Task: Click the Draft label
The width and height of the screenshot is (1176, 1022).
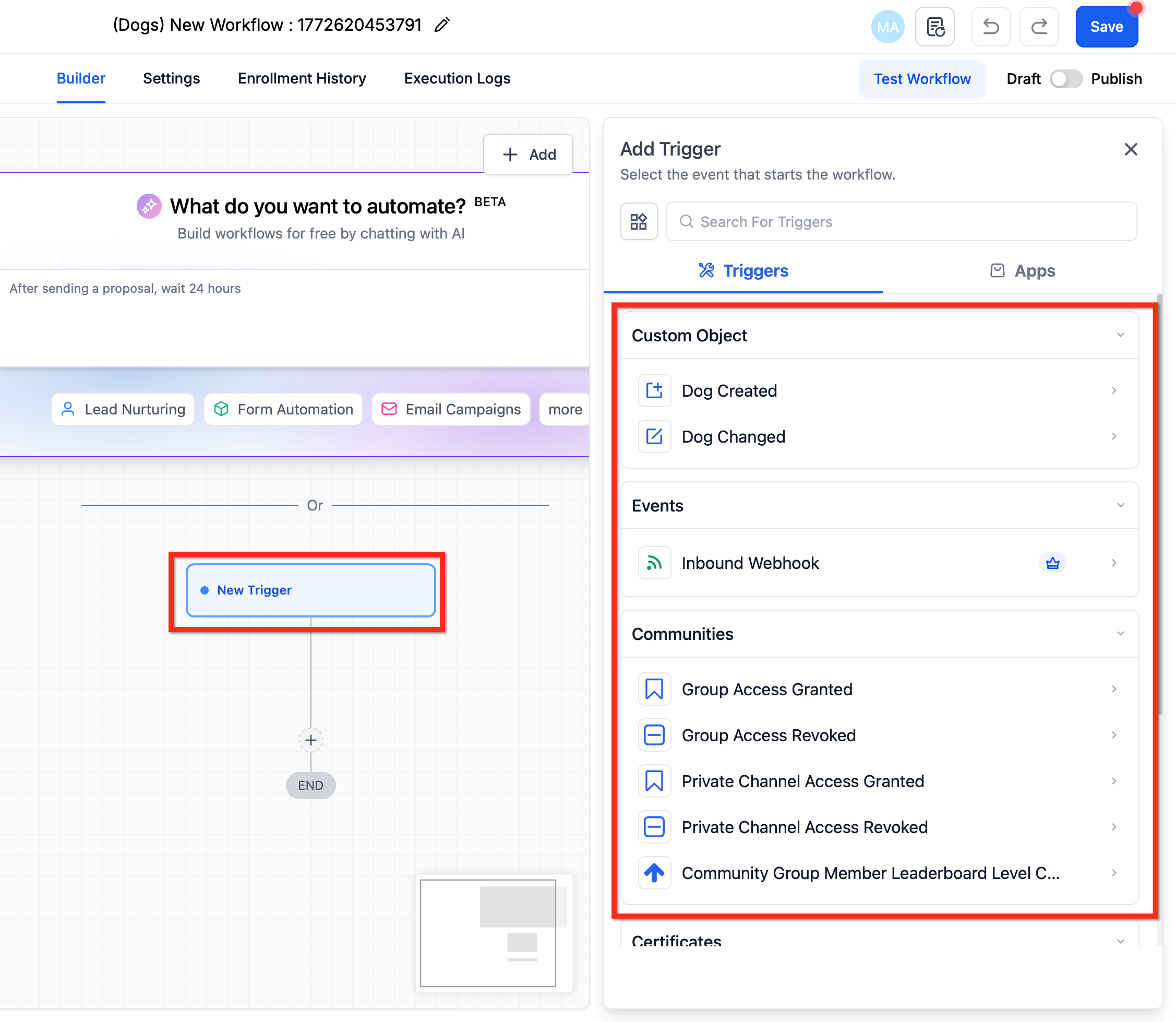Action: click(x=1023, y=79)
